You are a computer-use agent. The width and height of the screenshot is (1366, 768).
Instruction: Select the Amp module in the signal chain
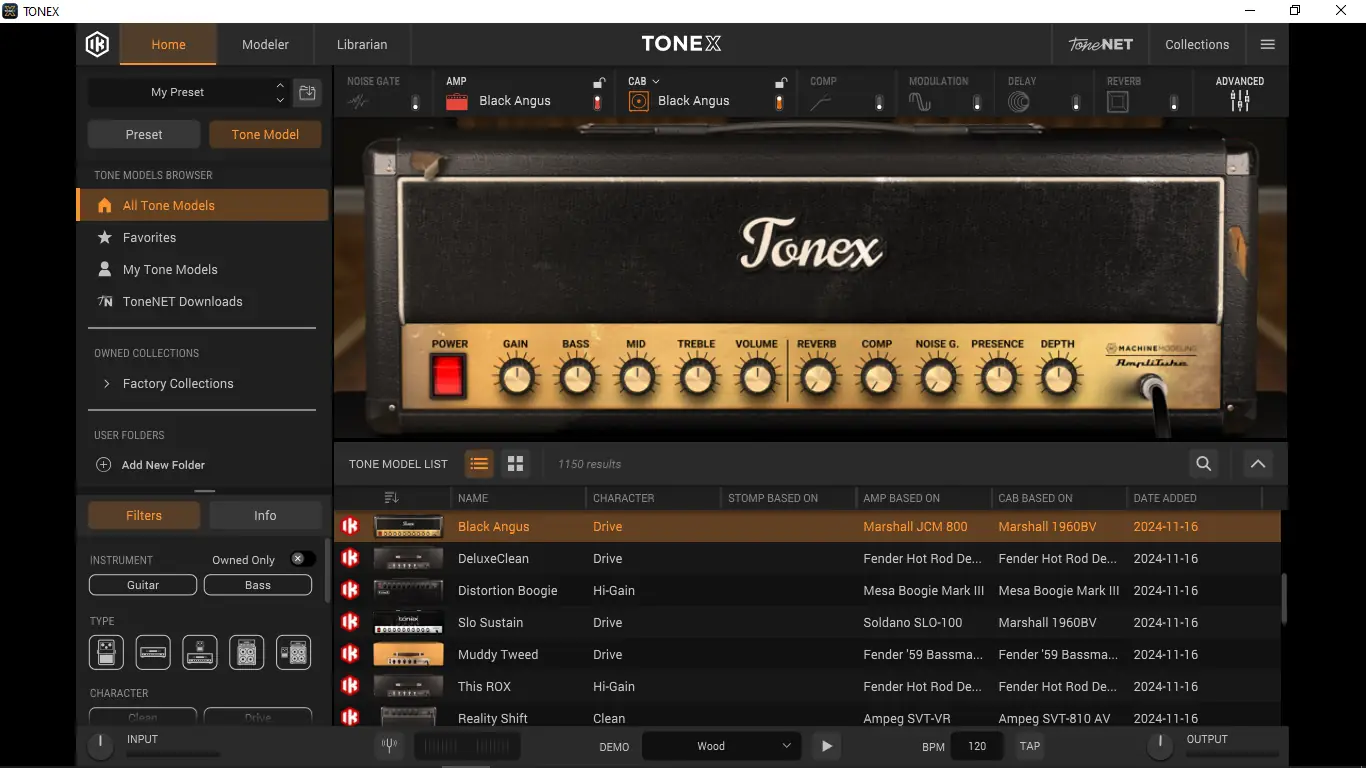pos(456,100)
